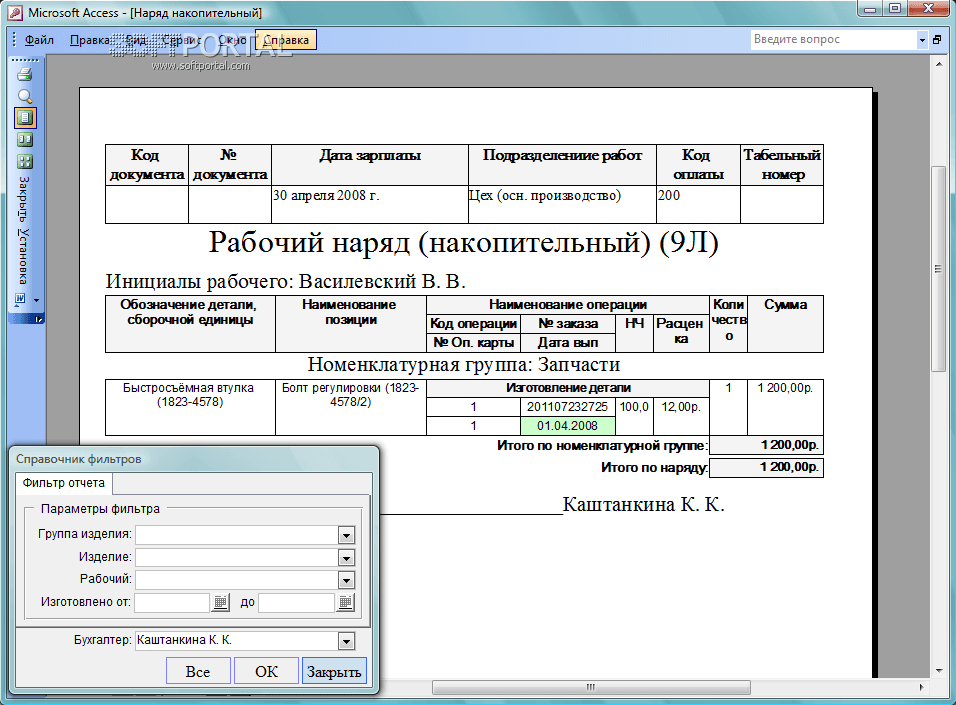956x705 pixels.
Task: Open calendar for the до date
Action: tap(345, 603)
